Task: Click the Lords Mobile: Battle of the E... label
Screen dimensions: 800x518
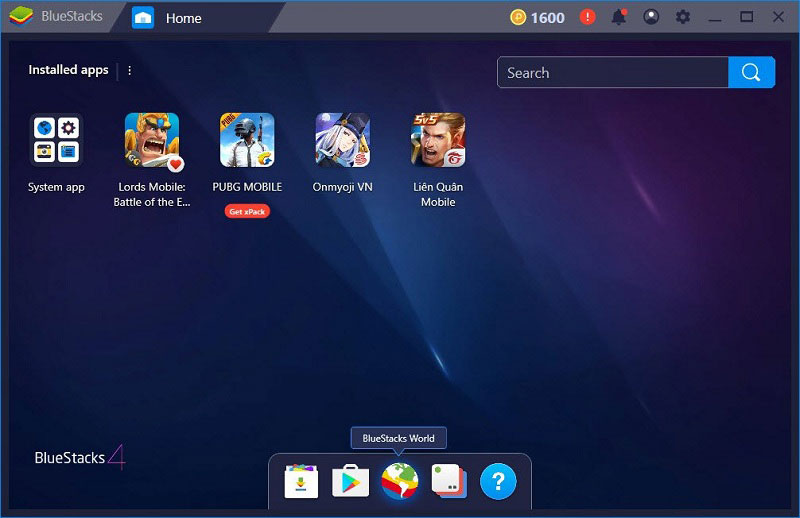Action: (152, 194)
